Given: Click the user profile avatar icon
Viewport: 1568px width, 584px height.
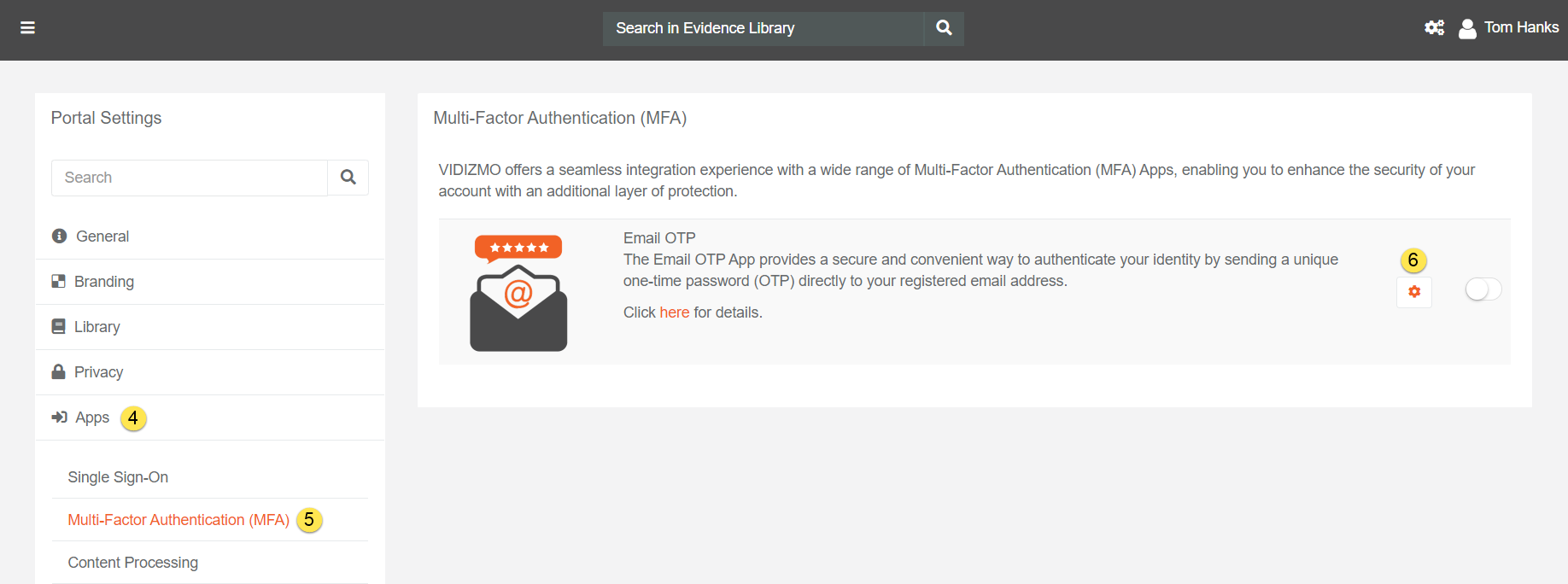Looking at the screenshot, I should (x=1467, y=29).
